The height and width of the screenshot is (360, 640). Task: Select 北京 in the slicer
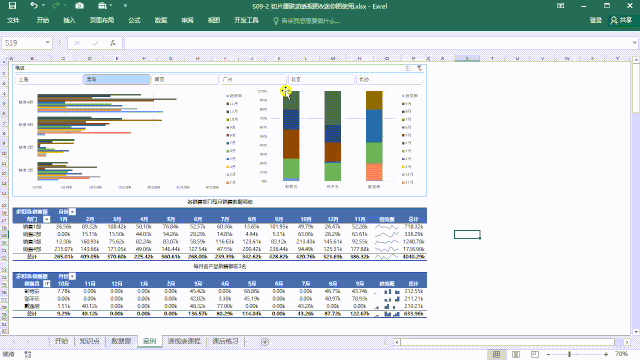tap(321, 80)
